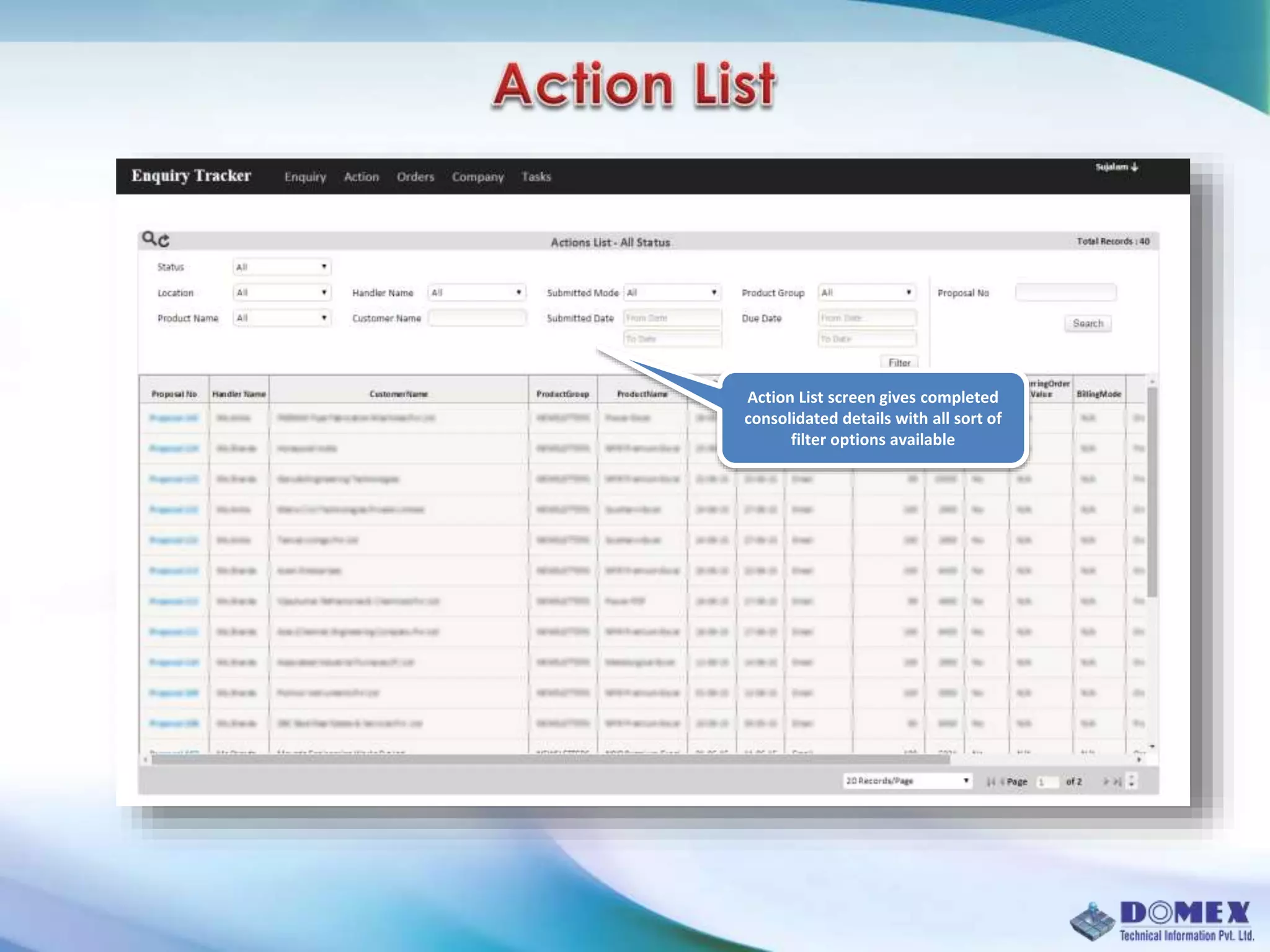Image resolution: width=1270 pixels, height=952 pixels.
Task: Go to the previous page icon
Action: (1001, 782)
